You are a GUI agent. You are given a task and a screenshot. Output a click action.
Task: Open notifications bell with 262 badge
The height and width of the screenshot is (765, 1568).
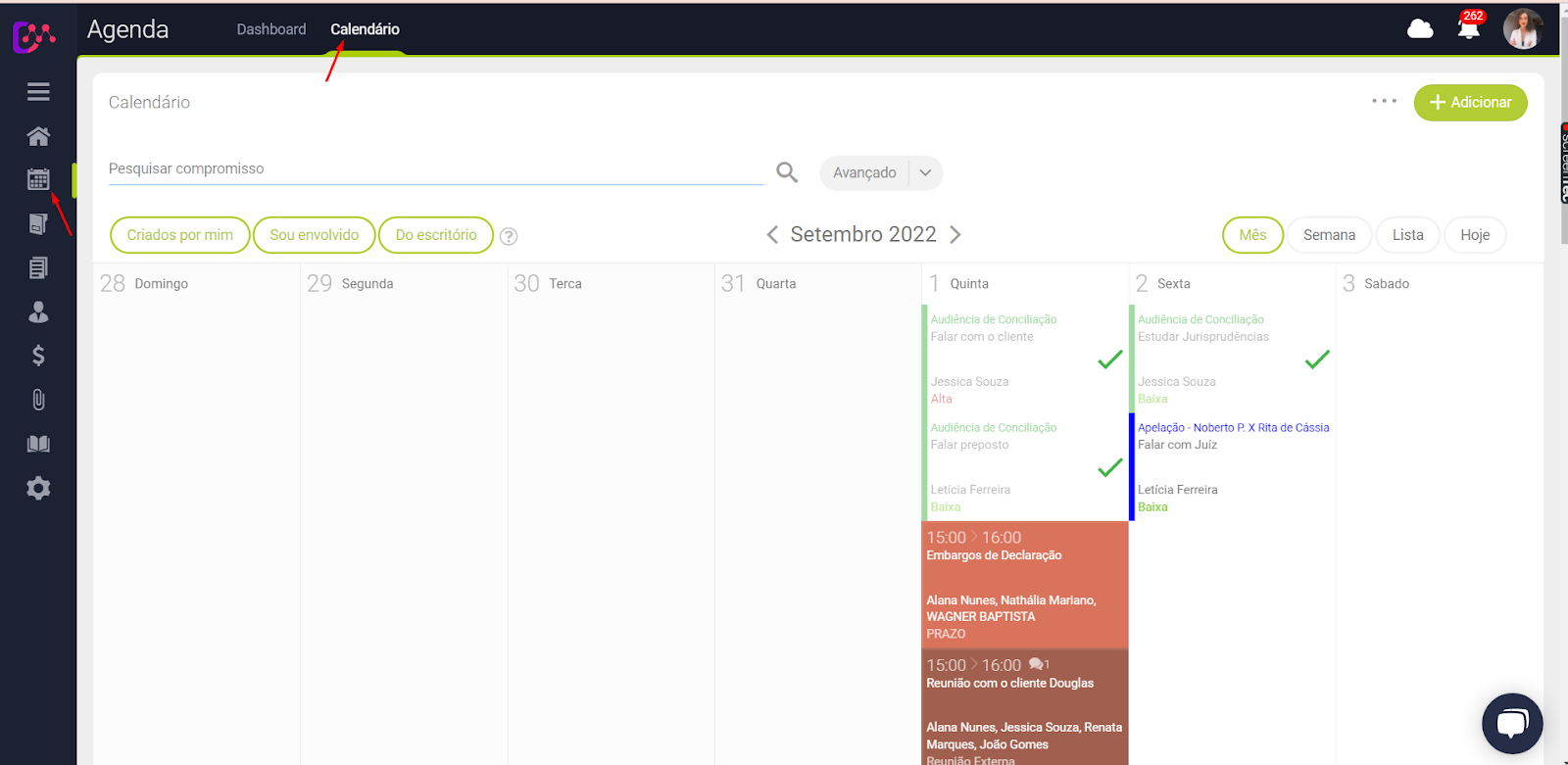coord(1468,28)
